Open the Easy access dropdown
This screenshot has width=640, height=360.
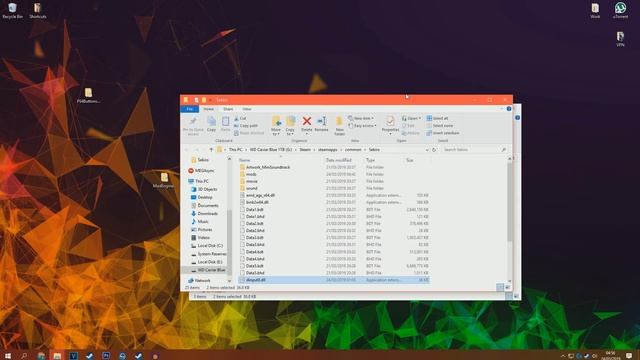click(x=362, y=126)
